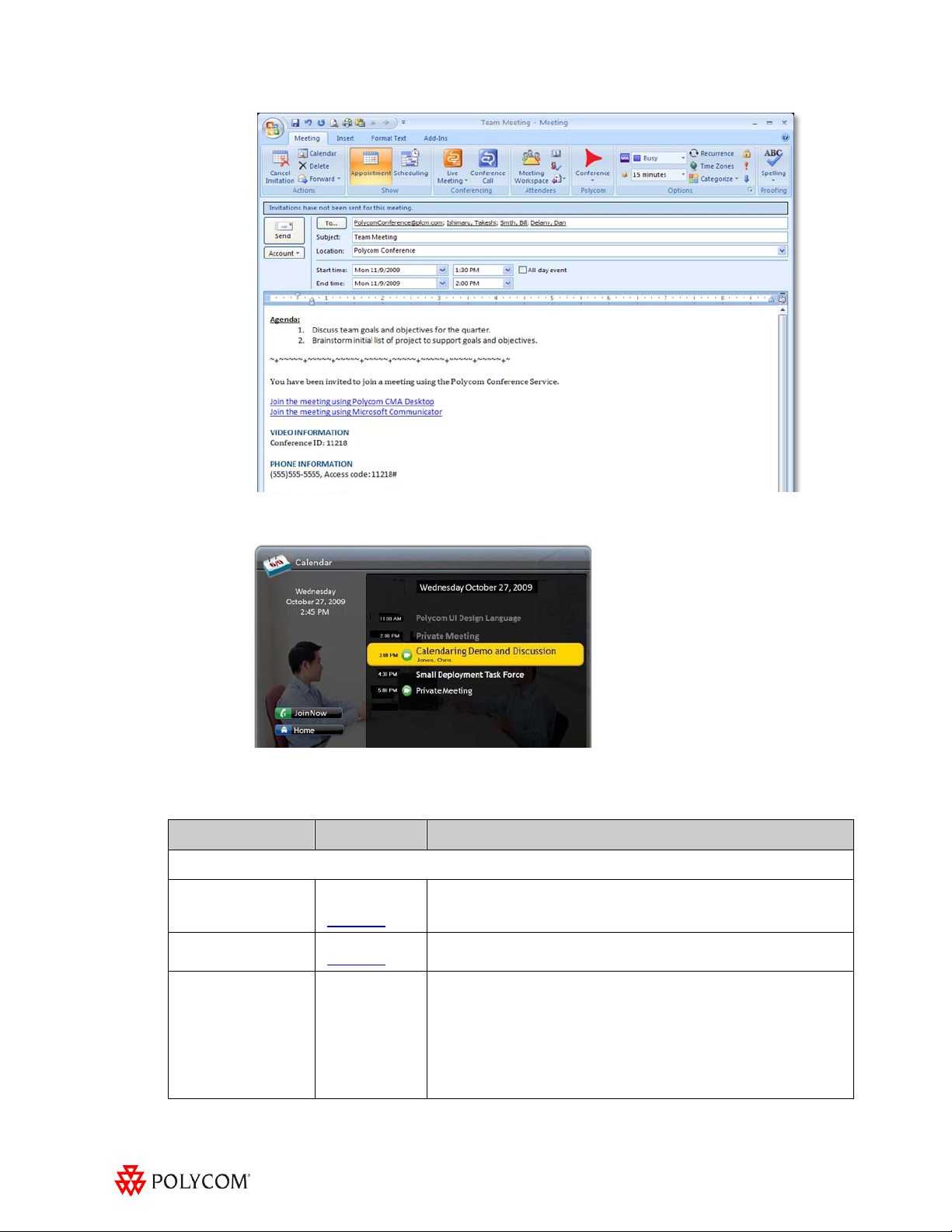Open Meeting Workspace in Attendees group

pyautogui.click(x=531, y=166)
